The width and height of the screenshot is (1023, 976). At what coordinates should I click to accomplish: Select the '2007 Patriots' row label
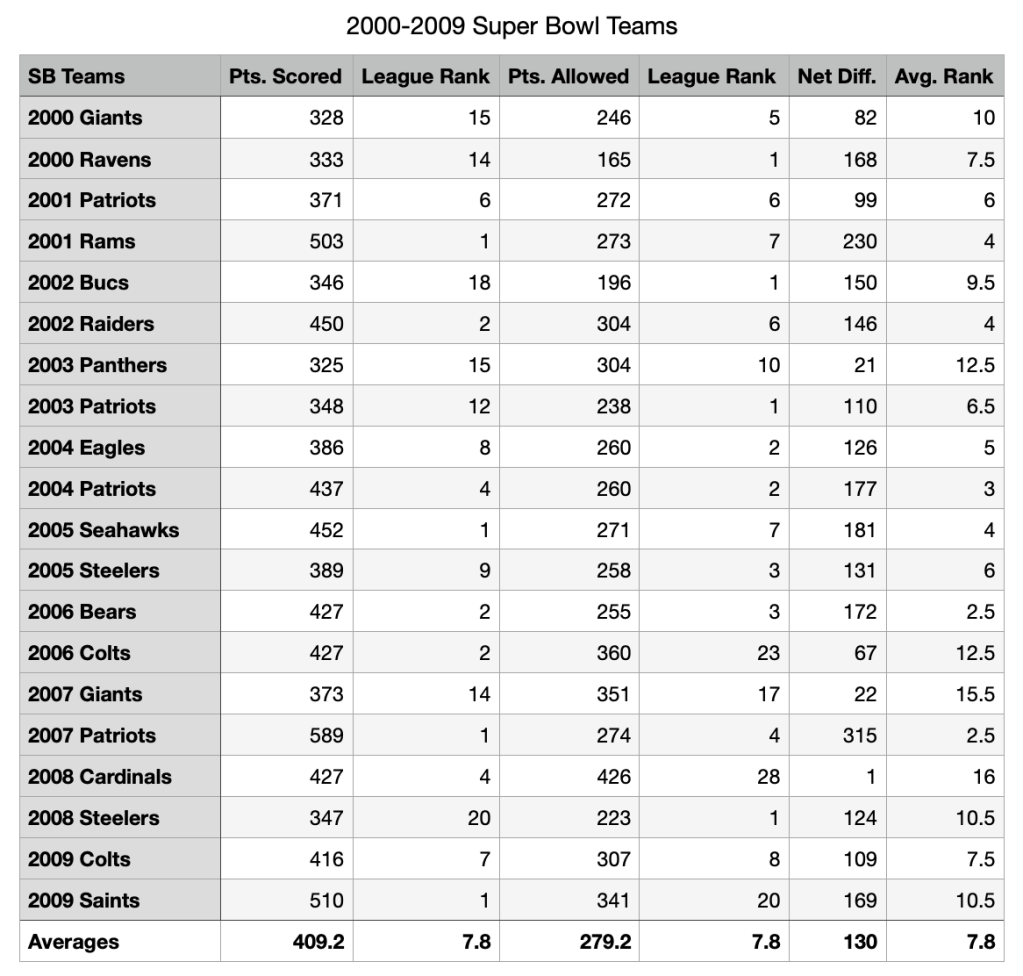pos(92,736)
